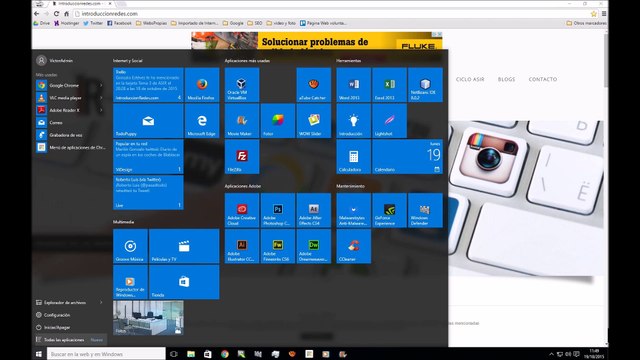The image size is (640, 360).
Task: Click the Fluke advertisement banner
Action: click(x=317, y=41)
